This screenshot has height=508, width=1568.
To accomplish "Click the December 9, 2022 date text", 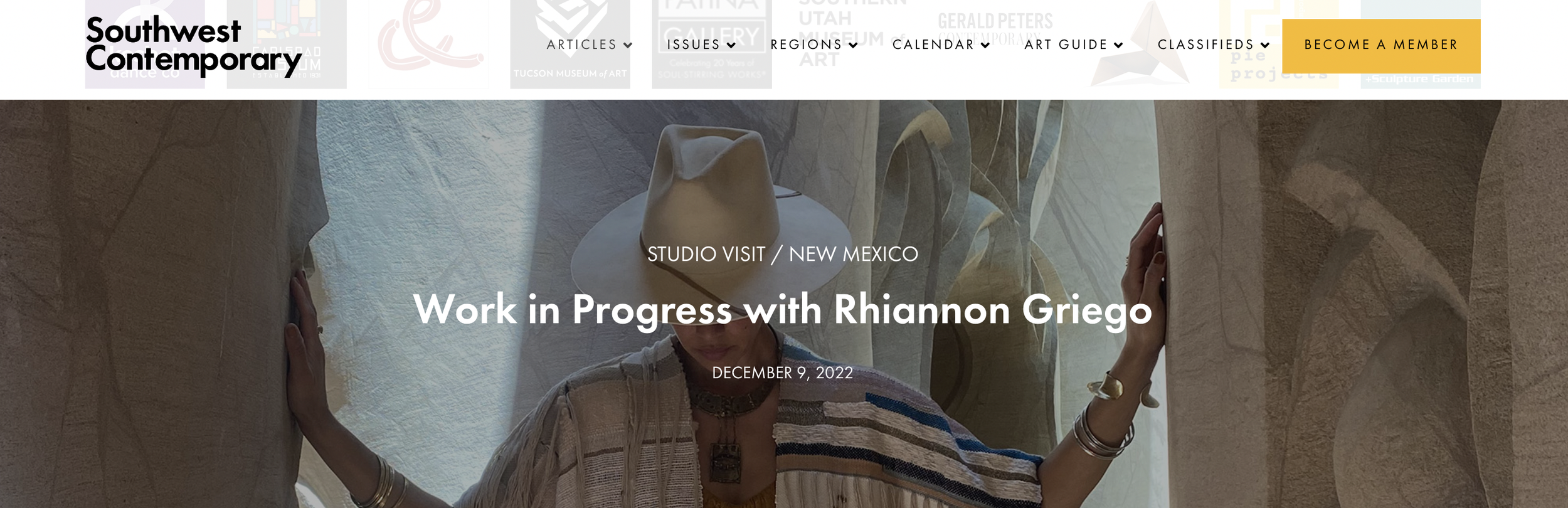I will coord(783,373).
